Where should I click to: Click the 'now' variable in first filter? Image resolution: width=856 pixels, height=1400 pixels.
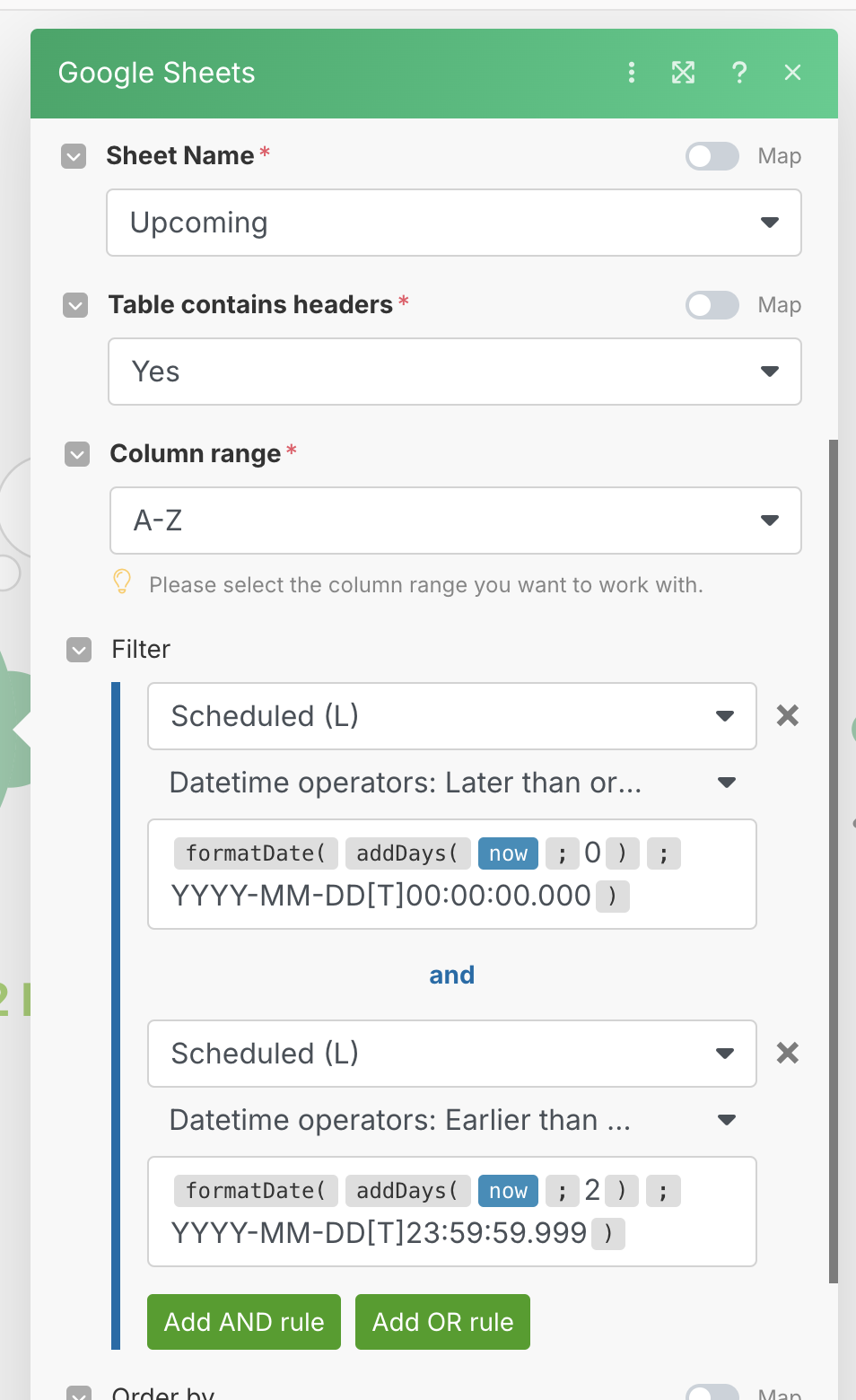coord(508,853)
